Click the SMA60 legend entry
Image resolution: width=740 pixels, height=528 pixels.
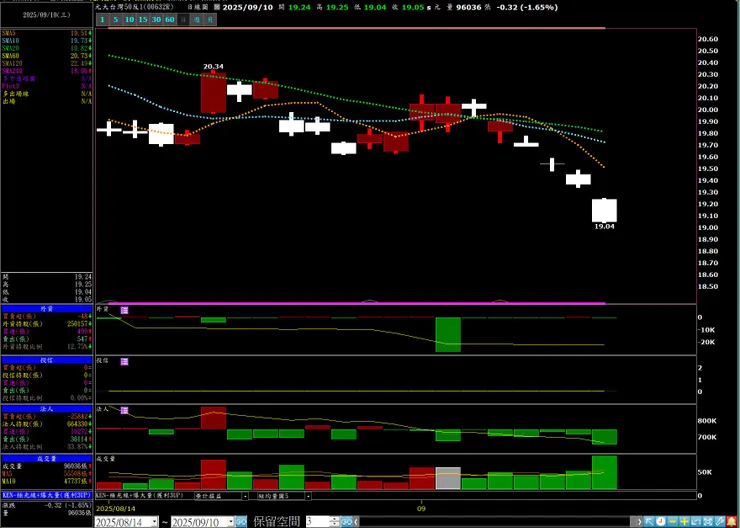(46, 56)
